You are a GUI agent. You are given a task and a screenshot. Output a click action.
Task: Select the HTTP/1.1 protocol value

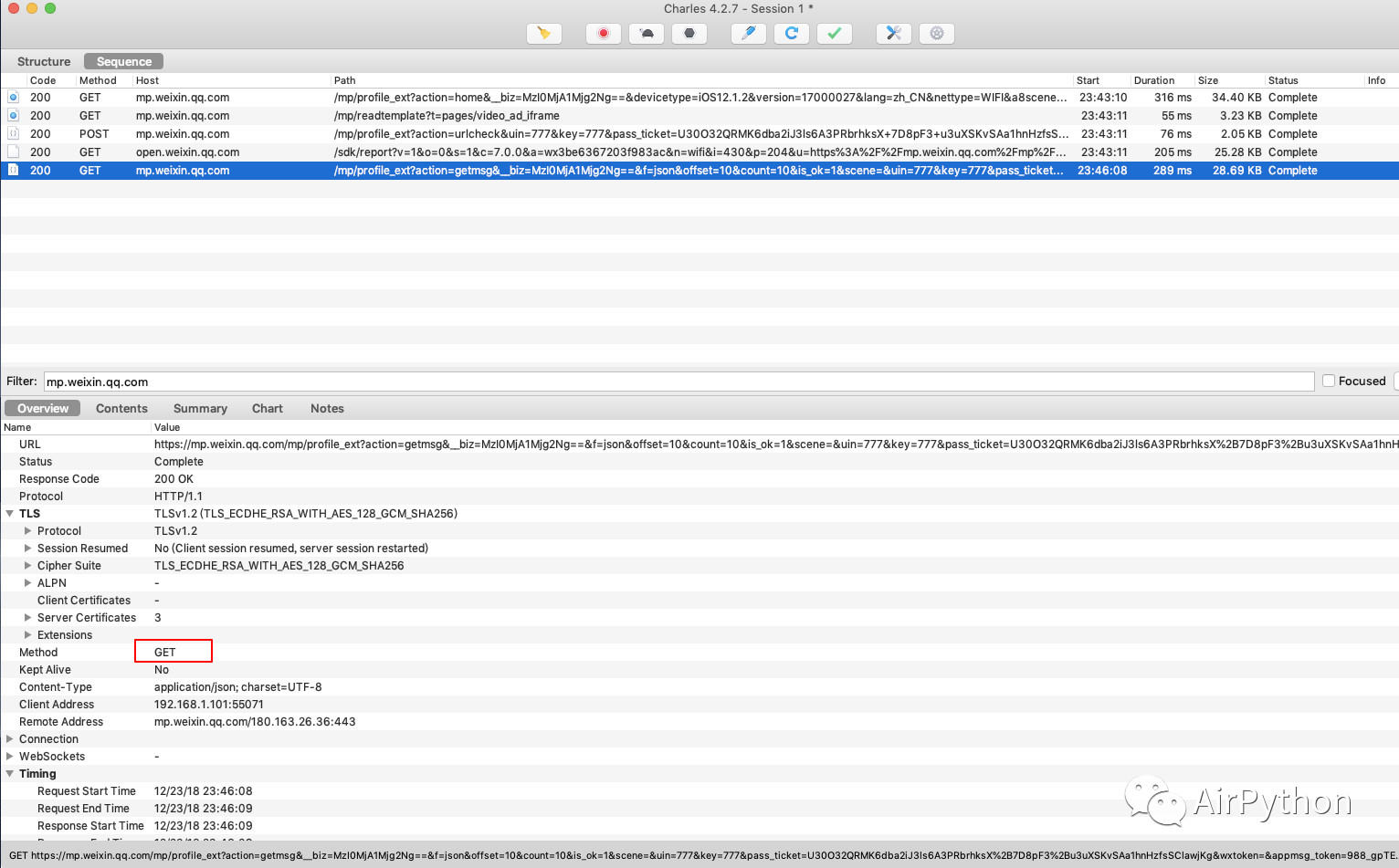tap(178, 497)
